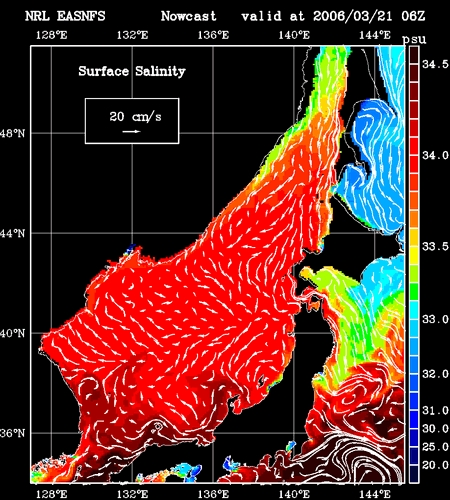Click the 34.5 psu colorbar label
Viewport: 450px width, 500px height.
[x=436, y=64]
